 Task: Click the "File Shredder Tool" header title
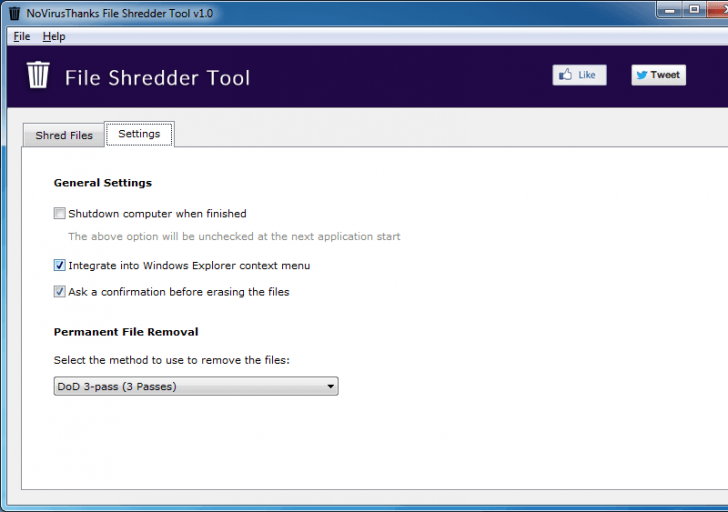click(x=157, y=78)
